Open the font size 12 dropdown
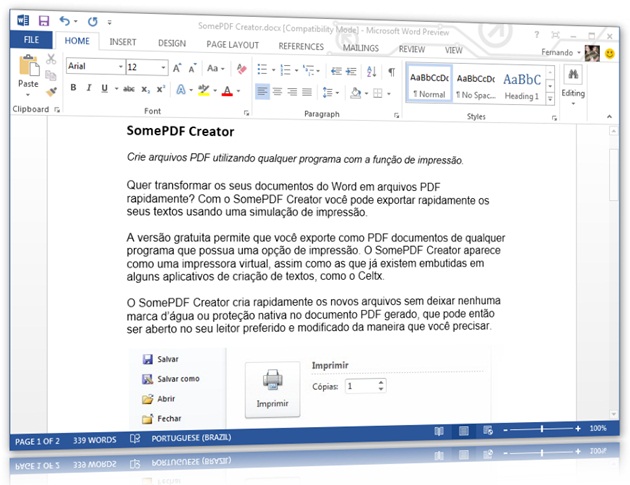This screenshot has width=630, height=485. pyautogui.click(x=163, y=68)
